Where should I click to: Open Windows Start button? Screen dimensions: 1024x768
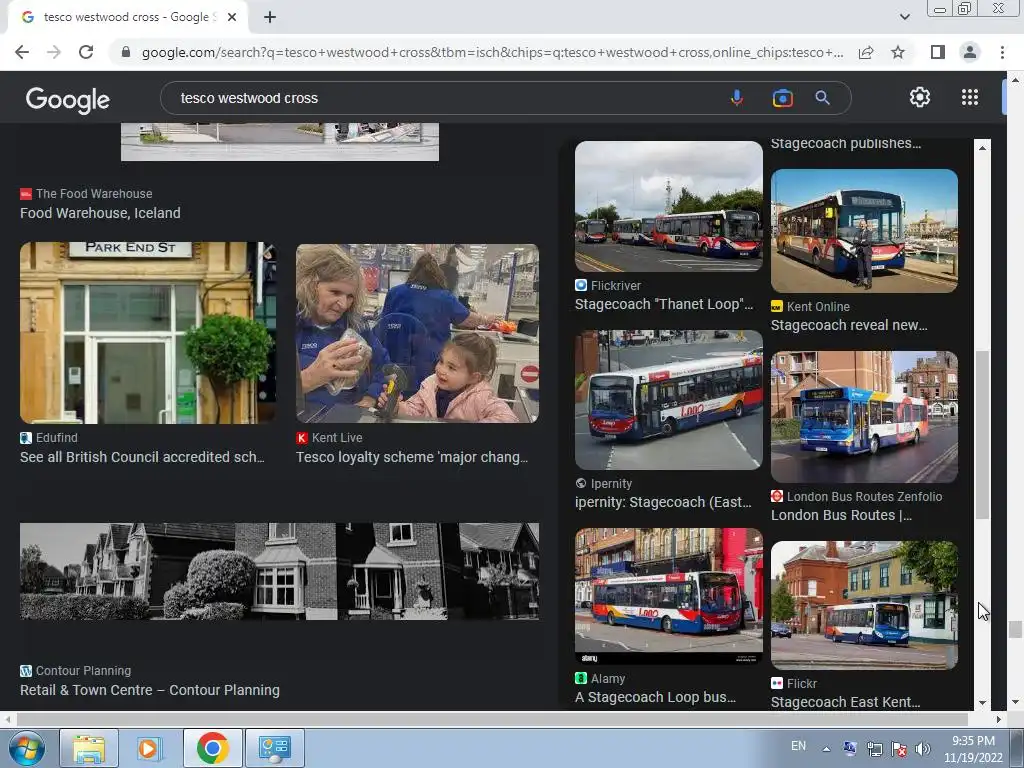[x=26, y=748]
